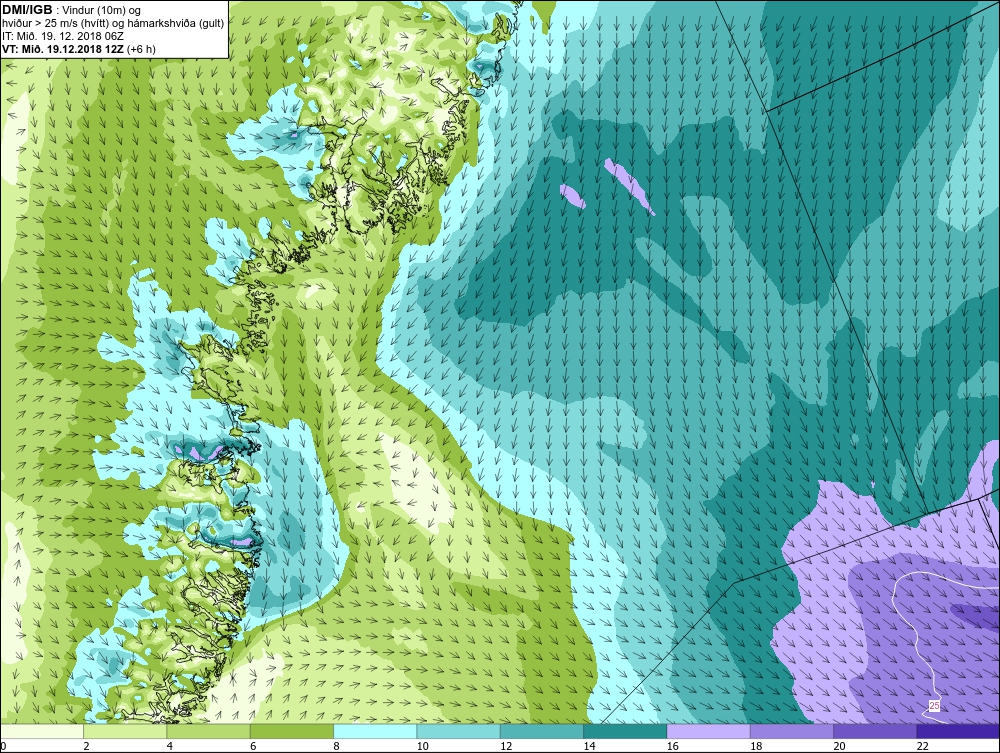Click the DMI/IGB title in legend box
Image resolution: width=1000 pixels, height=753 pixels.
click(x=27, y=10)
